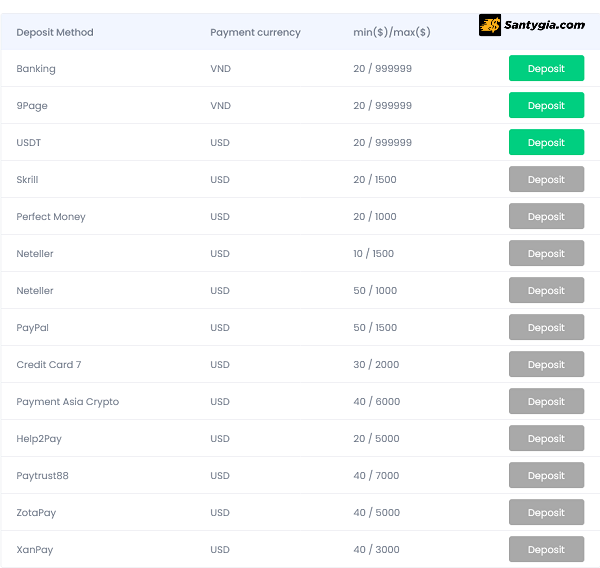Click the green Deposit button for 9Page
Image resolution: width=600 pixels, height=568 pixels.
point(546,106)
